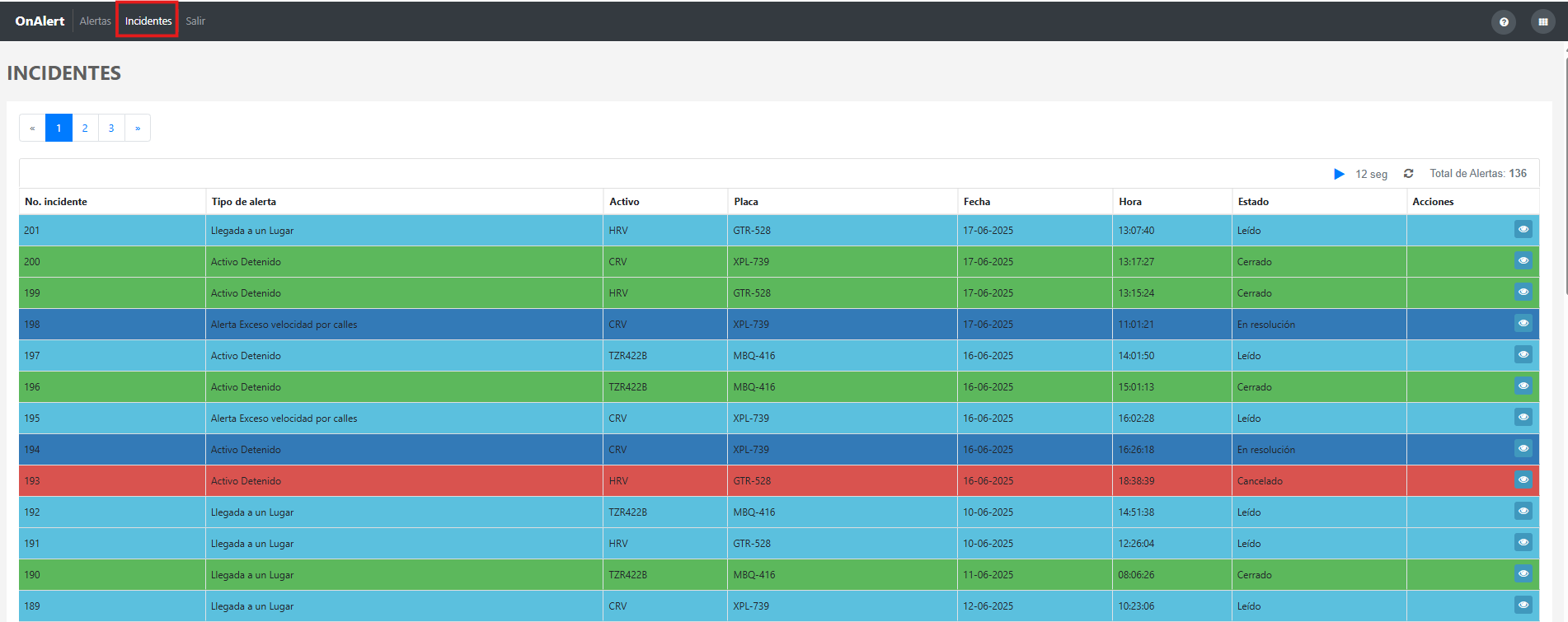This screenshot has width=1568, height=622.
Task: Select pagination page 1
Action: click(x=59, y=128)
